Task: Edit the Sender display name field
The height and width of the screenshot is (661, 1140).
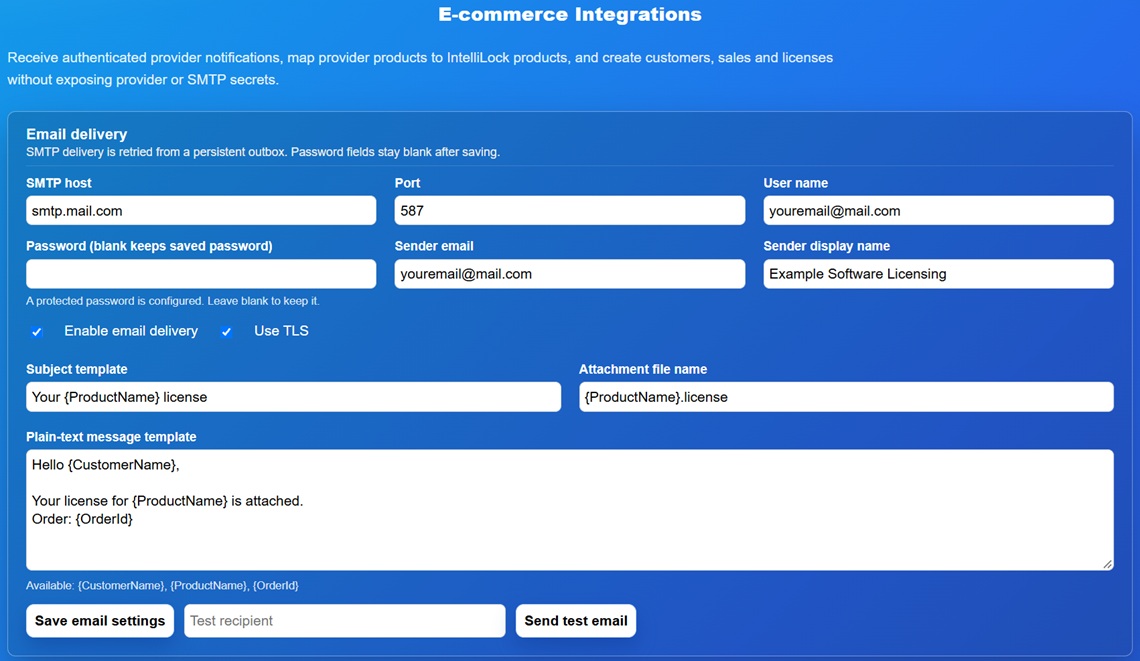Action: pyautogui.click(x=939, y=274)
